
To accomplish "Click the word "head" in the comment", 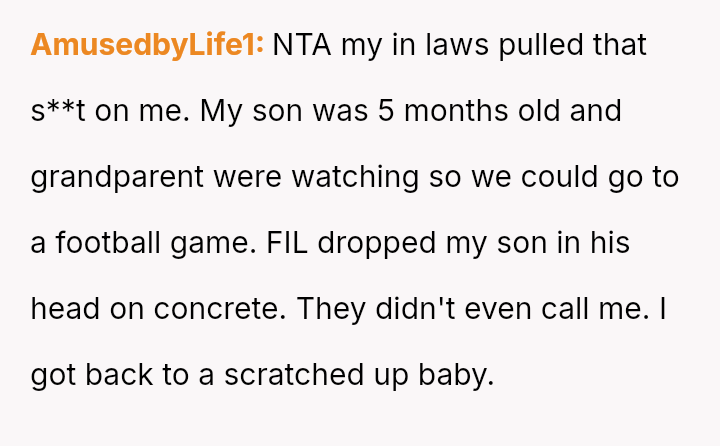I will click(61, 309).
